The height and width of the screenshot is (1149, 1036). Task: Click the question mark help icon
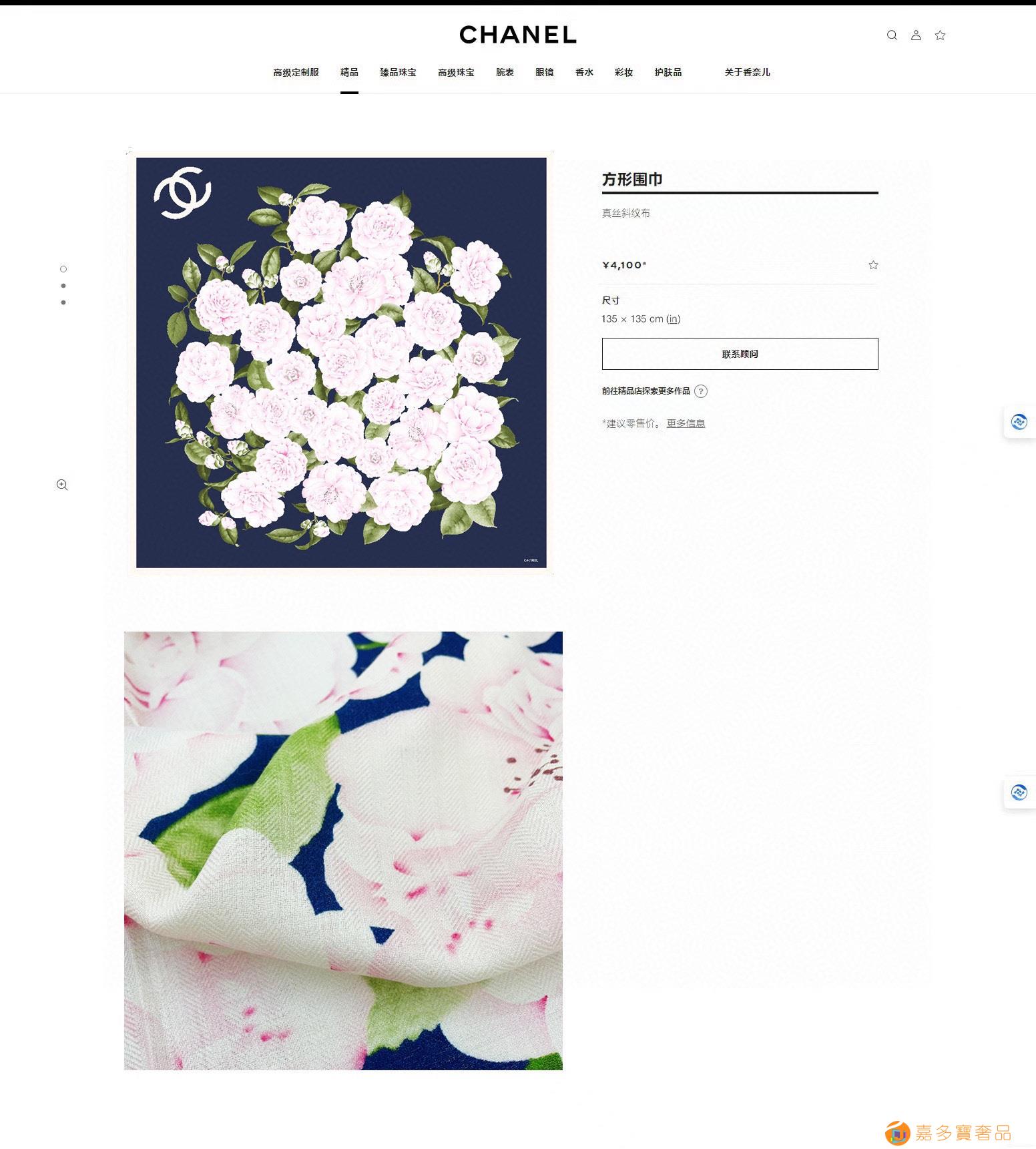click(700, 391)
